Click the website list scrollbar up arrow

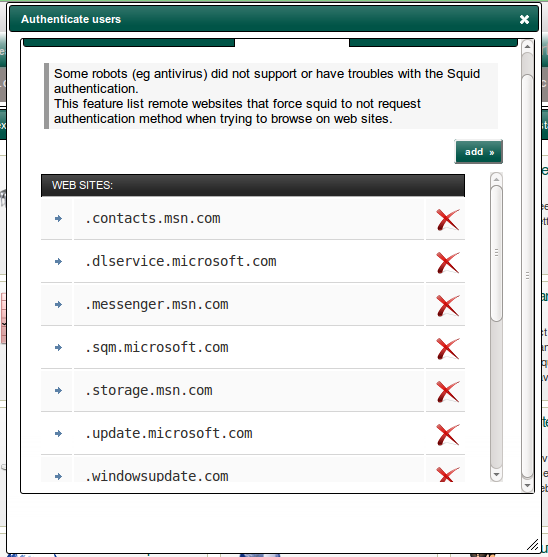coord(496,179)
